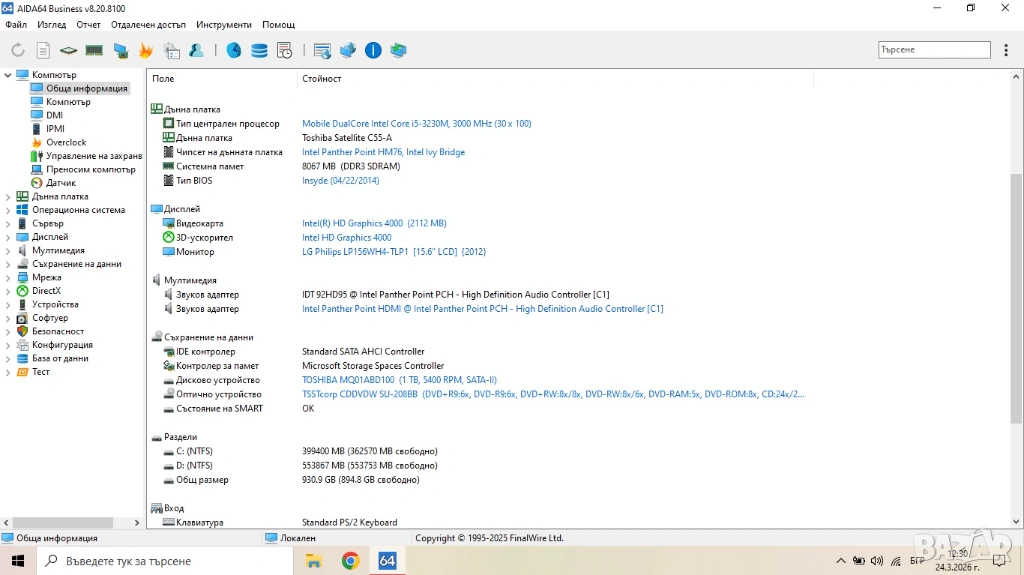Open File Explorer from the taskbar
1024x575 pixels.
313,561
